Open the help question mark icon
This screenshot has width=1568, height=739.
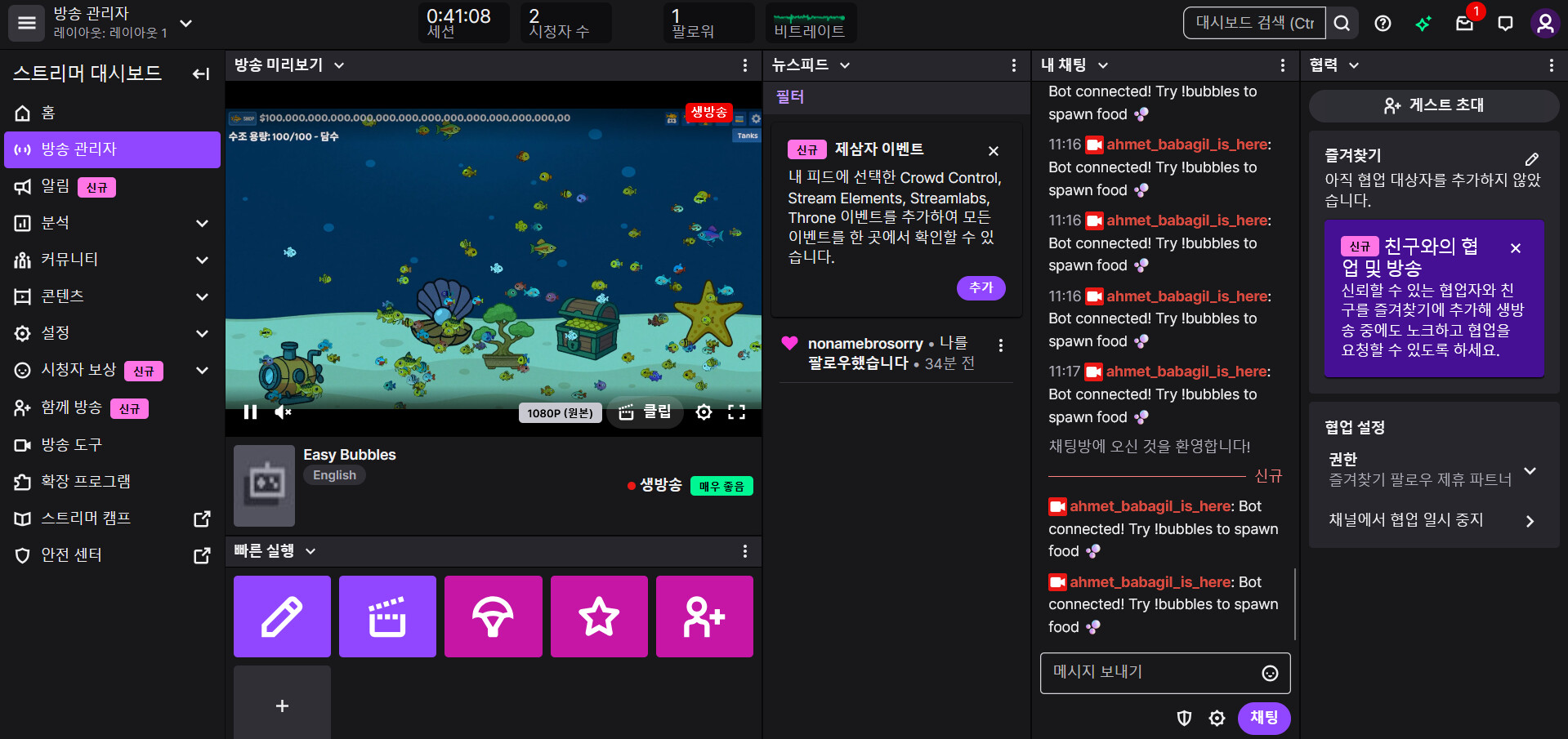pos(1383,24)
